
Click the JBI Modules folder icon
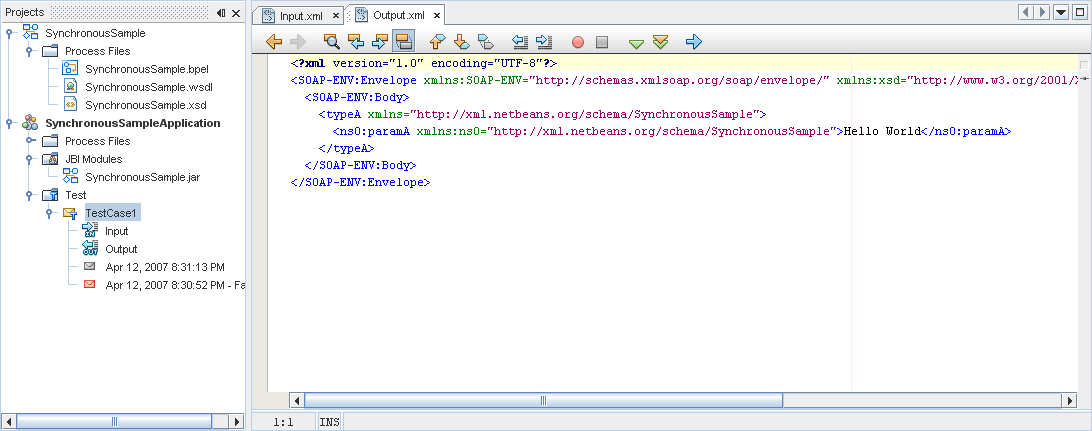[50, 159]
